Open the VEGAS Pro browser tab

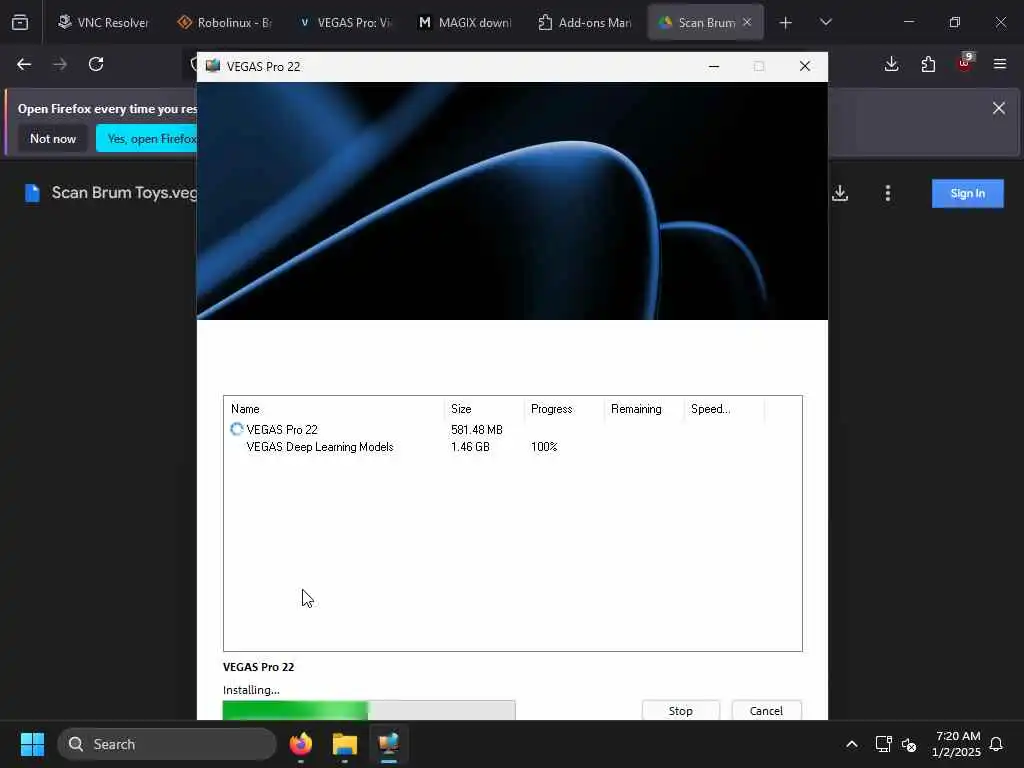point(346,22)
